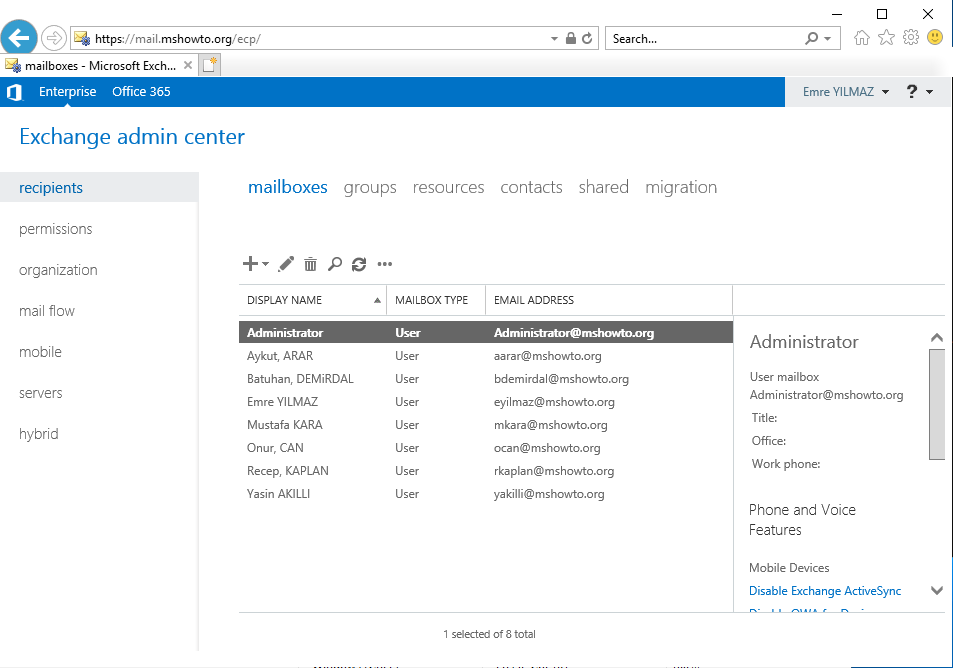Click the delete trash can icon

311,264
